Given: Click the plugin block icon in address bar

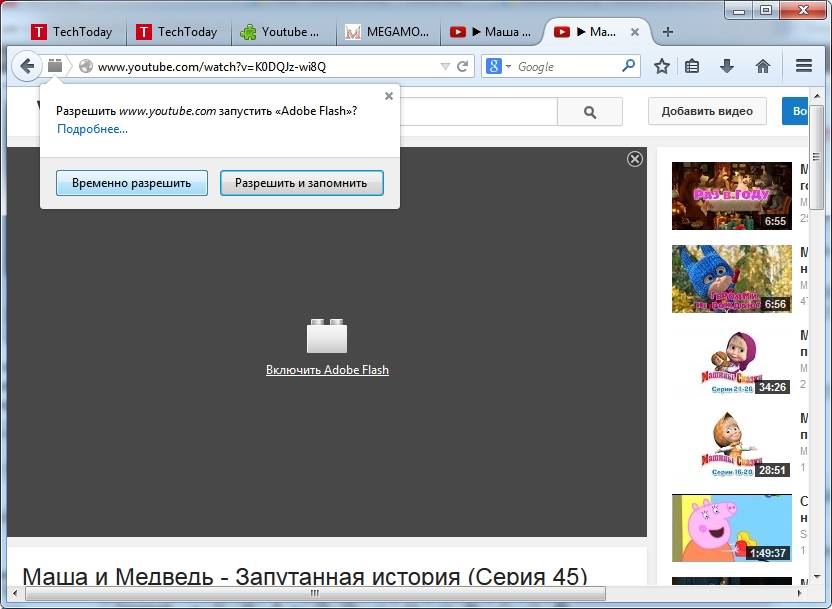Looking at the screenshot, I should point(55,66).
